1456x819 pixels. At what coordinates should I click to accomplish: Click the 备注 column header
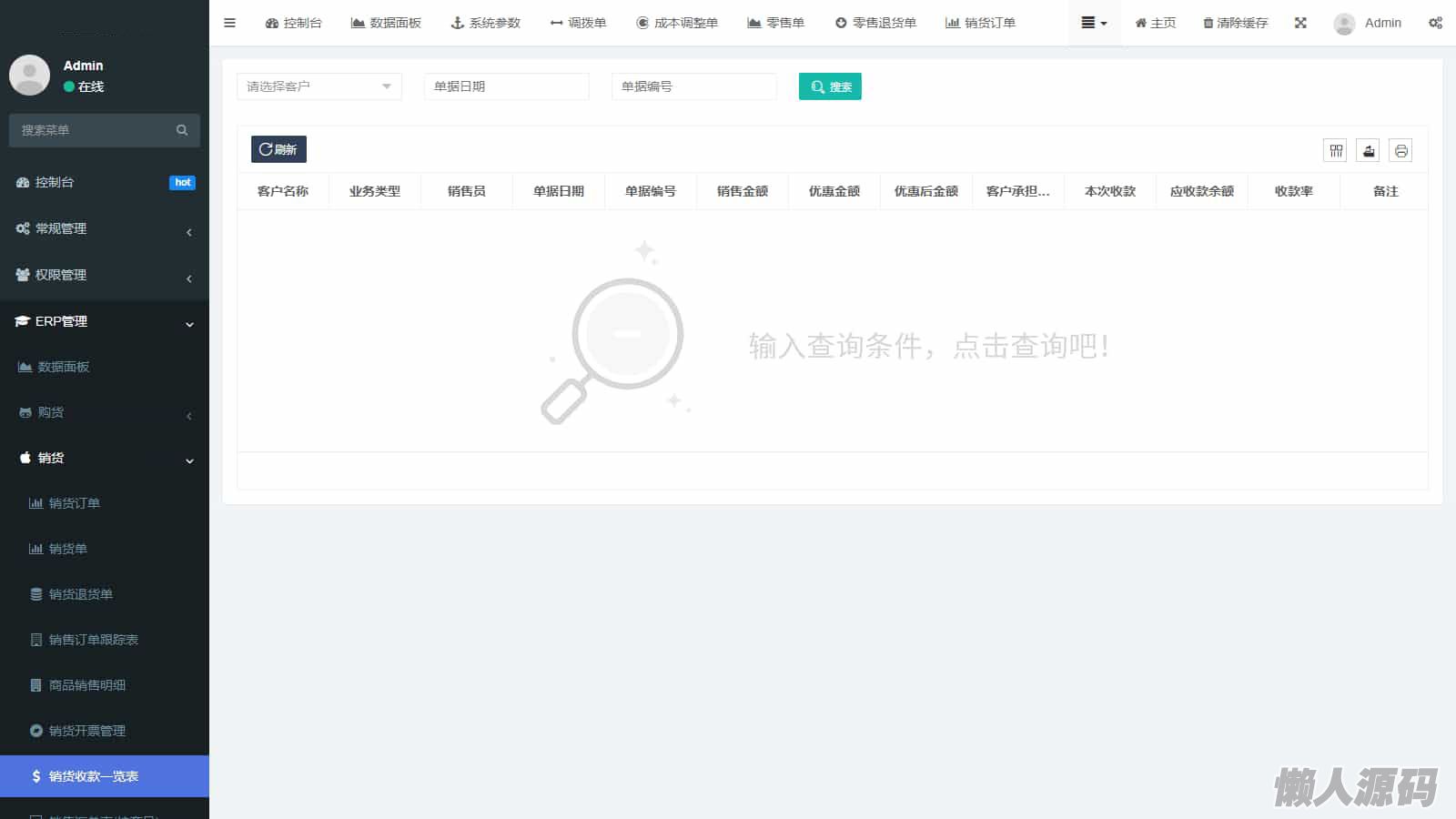pos(1385,191)
